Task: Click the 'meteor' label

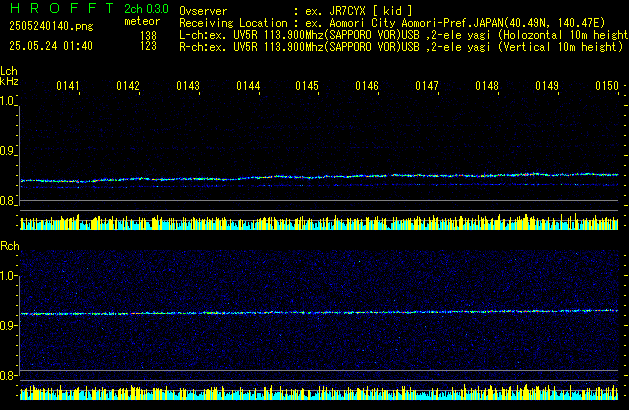Action: pos(142,21)
